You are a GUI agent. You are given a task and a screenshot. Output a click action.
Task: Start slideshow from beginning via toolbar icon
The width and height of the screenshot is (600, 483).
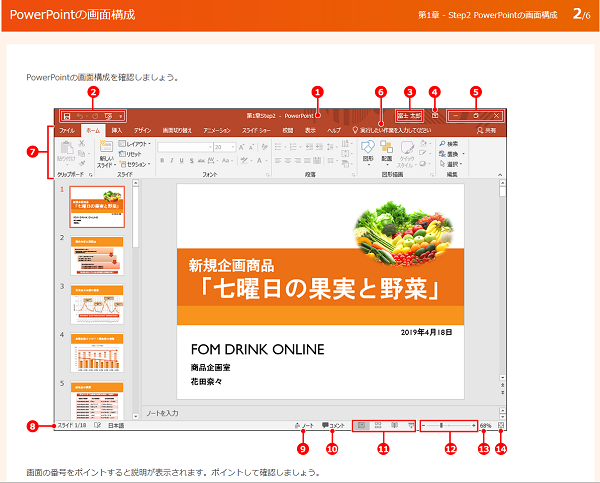click(x=109, y=116)
